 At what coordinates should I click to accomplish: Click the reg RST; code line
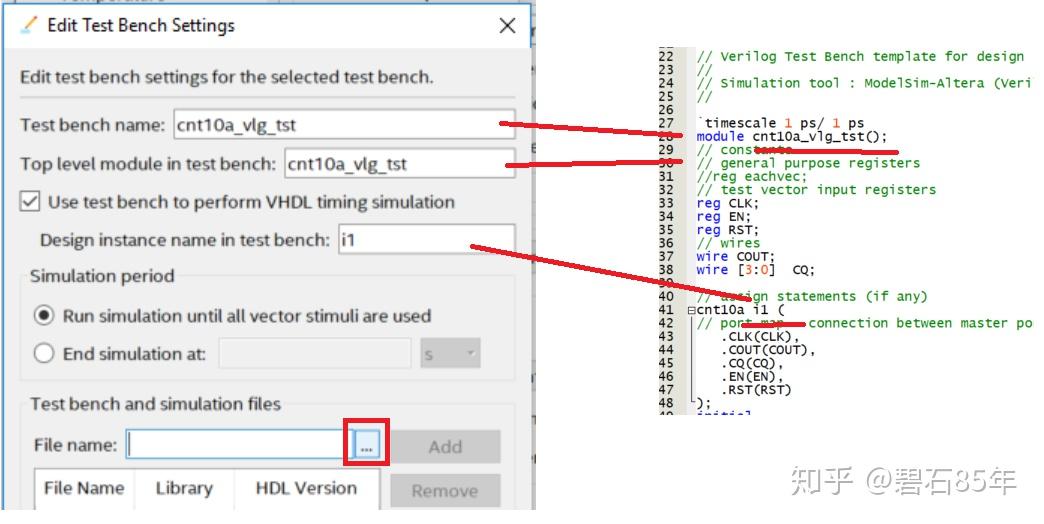pos(727,230)
